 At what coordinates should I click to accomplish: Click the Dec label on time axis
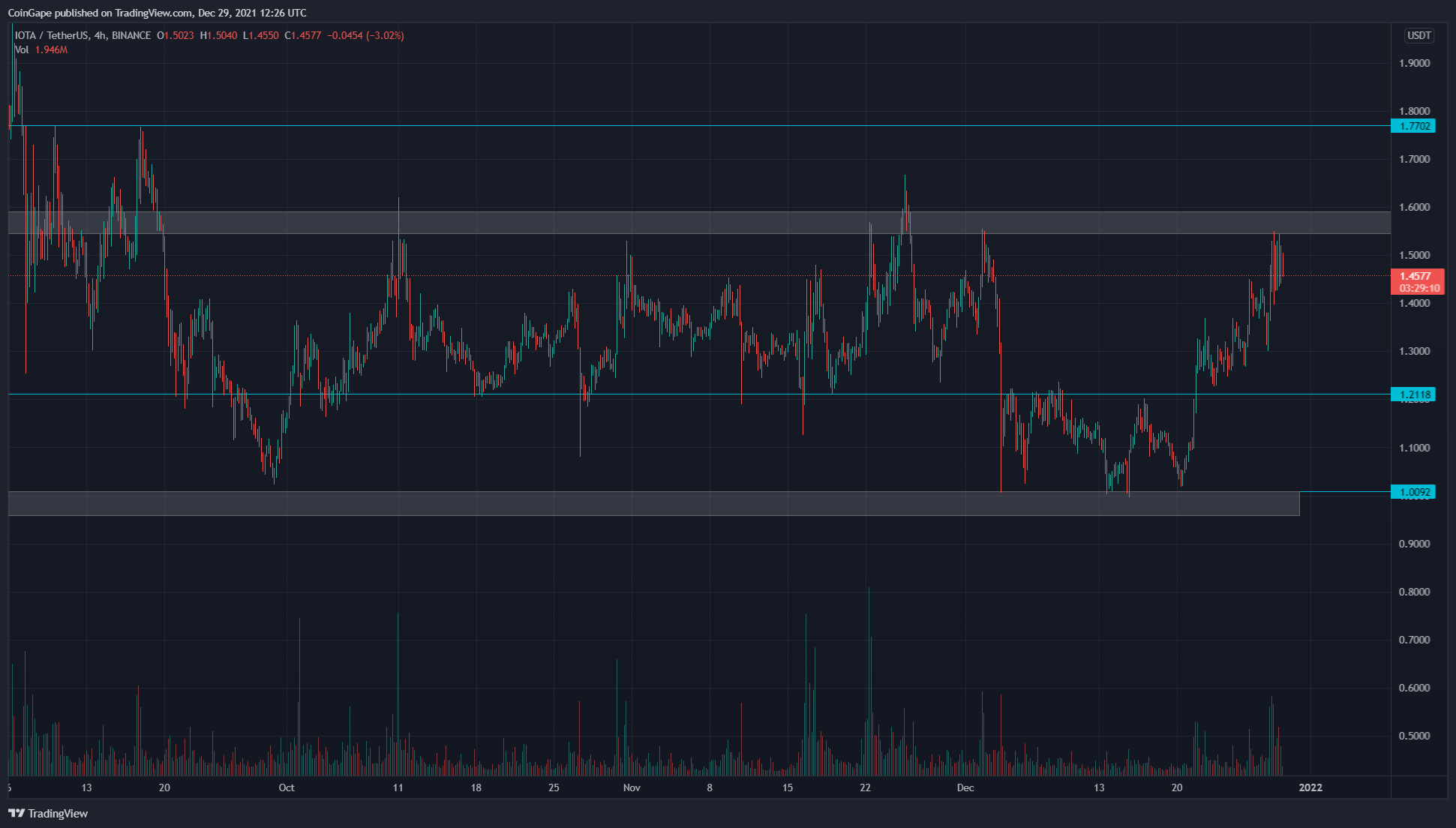pos(965,787)
